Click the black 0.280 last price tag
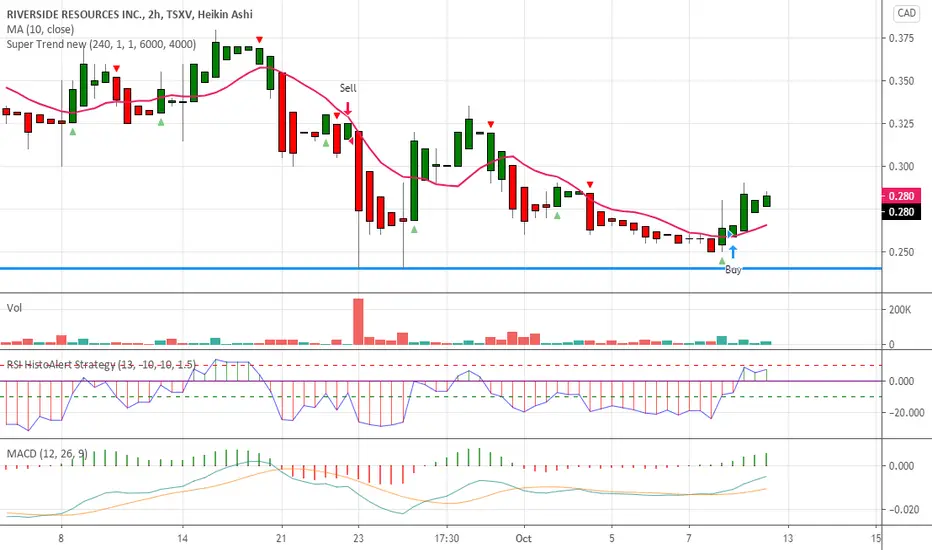The image size is (932, 550). (x=901, y=212)
